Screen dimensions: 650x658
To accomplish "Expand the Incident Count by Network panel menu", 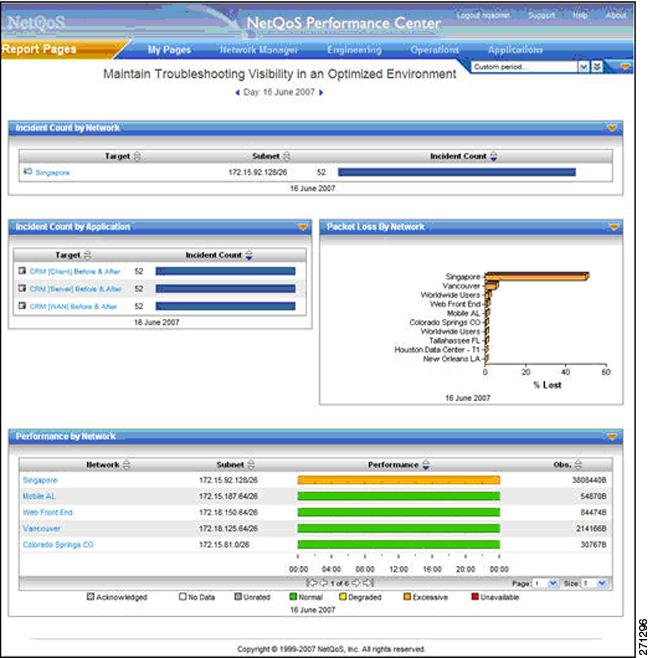I will click(612, 128).
